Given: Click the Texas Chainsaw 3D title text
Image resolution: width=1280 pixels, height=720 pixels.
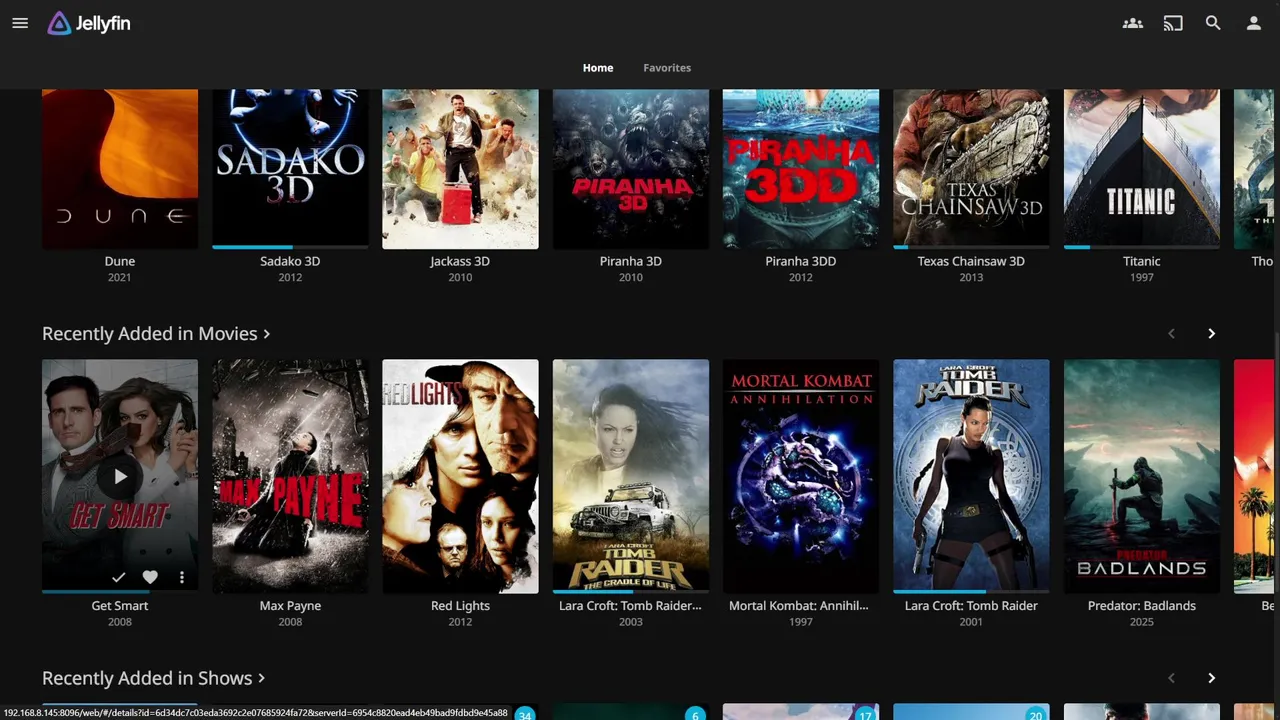Looking at the screenshot, I should point(971,261).
